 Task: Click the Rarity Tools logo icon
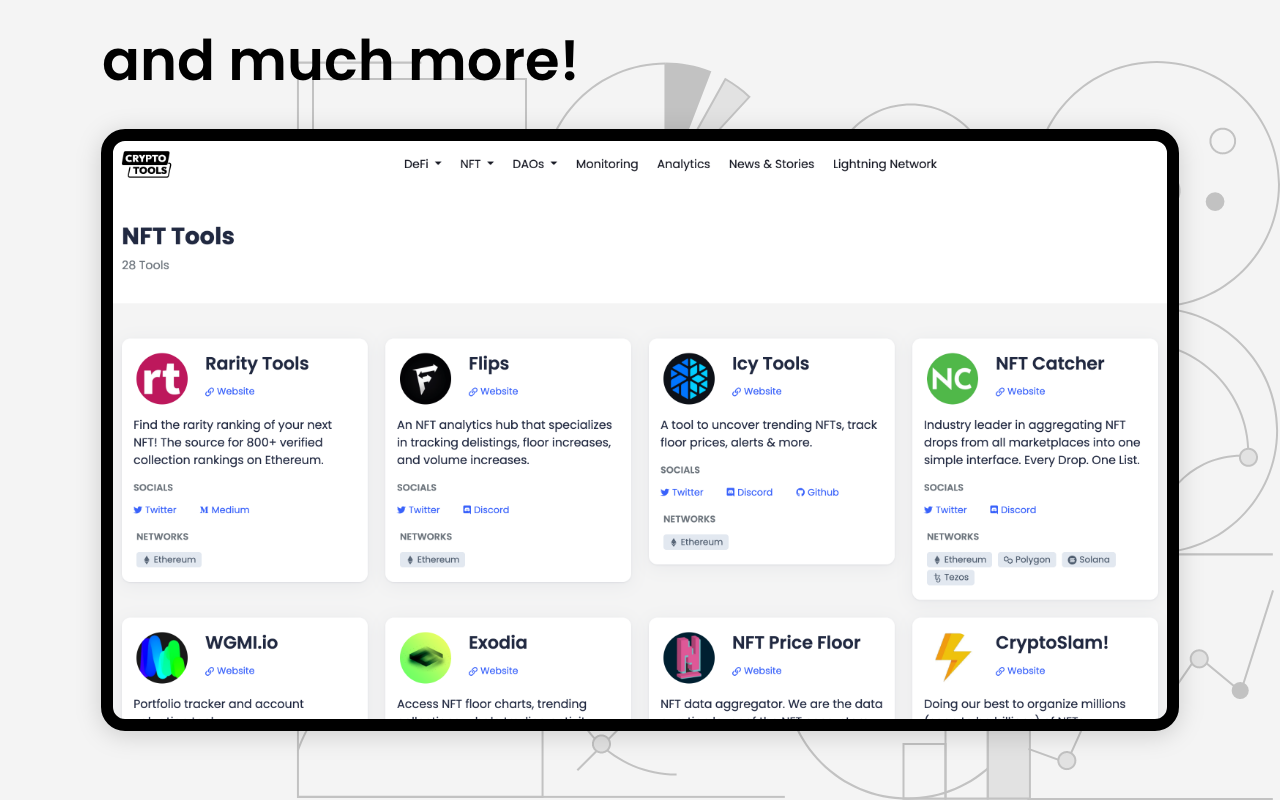161,378
